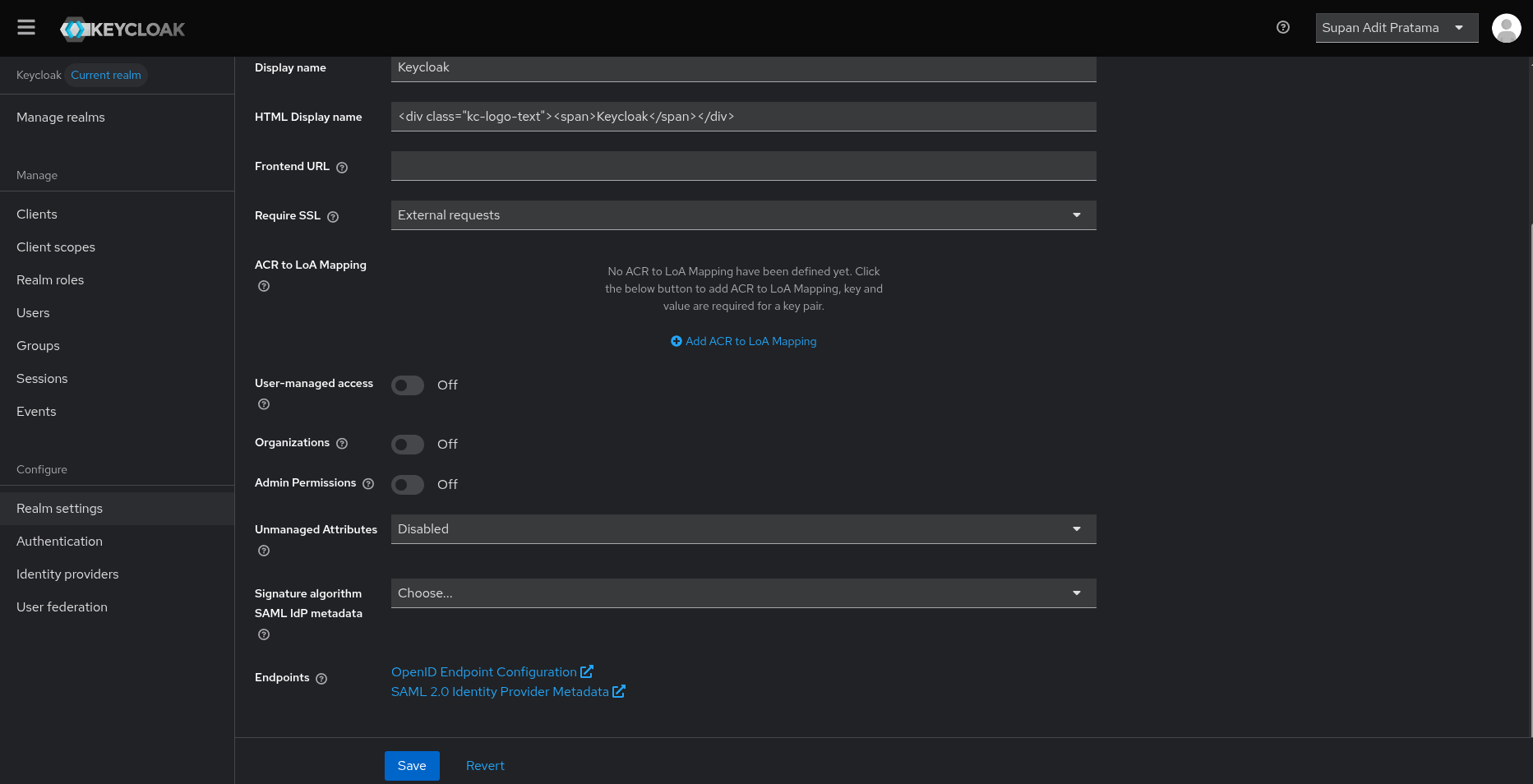The height and width of the screenshot is (784, 1533).
Task: Show help for Organizations
Action: point(342,443)
